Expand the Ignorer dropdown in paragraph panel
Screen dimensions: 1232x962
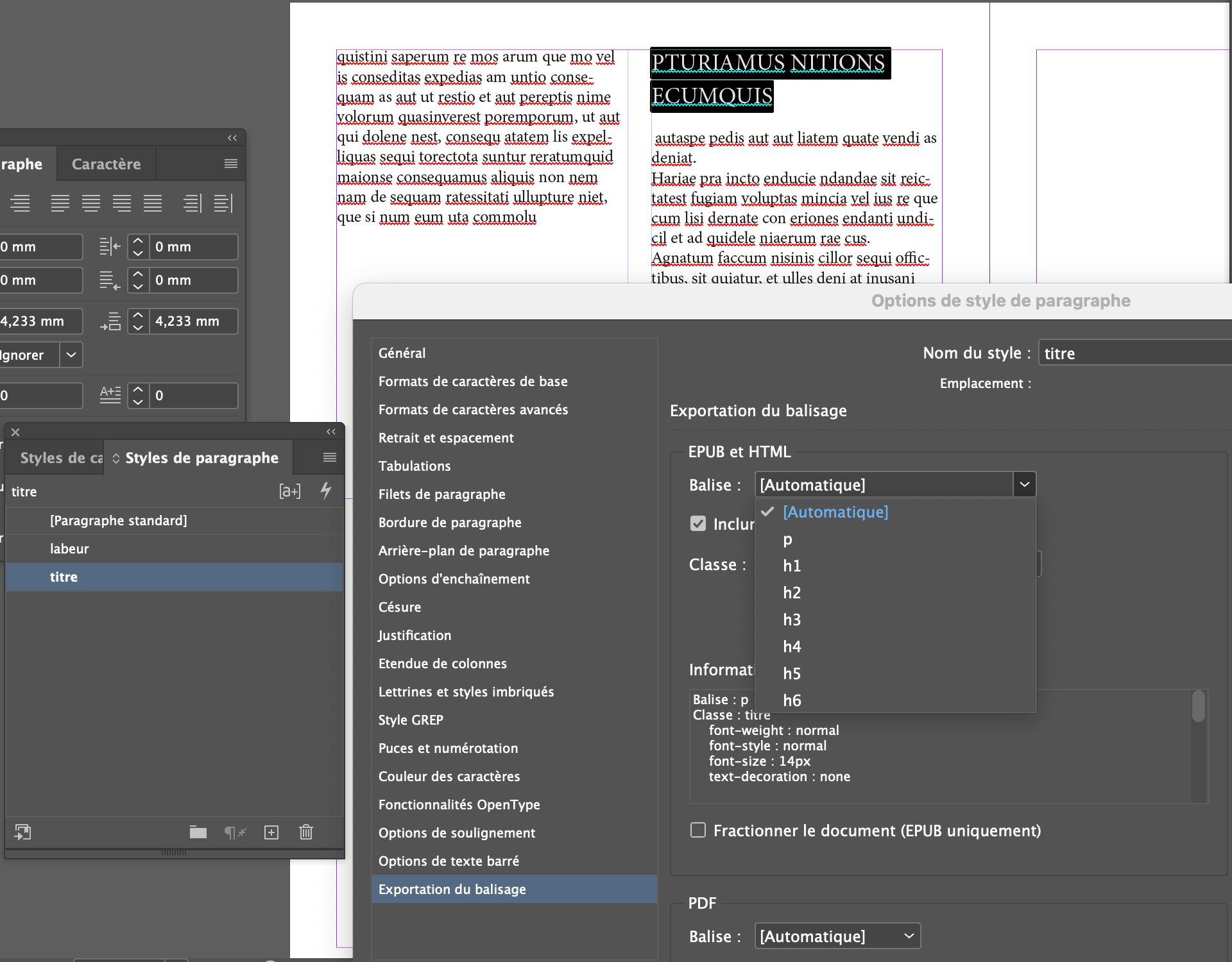click(71, 355)
